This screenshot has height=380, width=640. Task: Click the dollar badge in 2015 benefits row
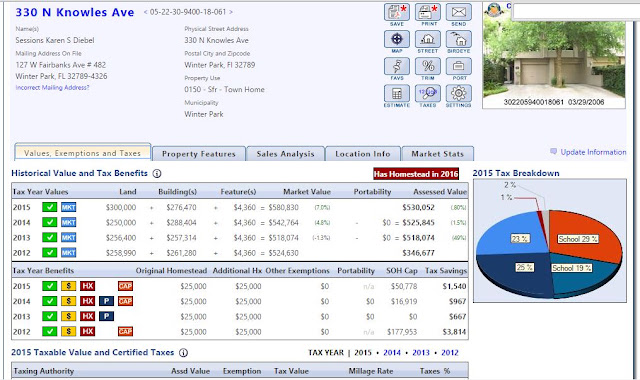[69, 286]
